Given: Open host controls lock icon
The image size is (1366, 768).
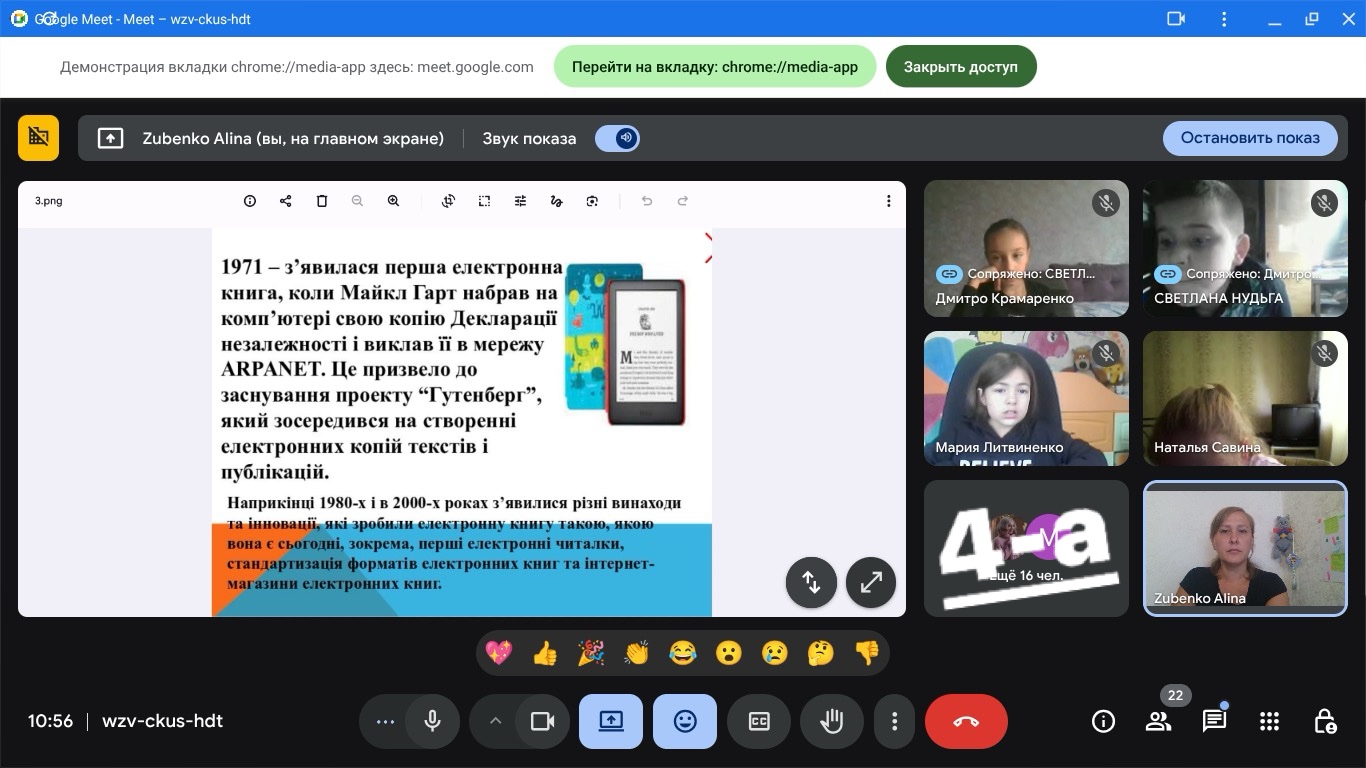Looking at the screenshot, I should pyautogui.click(x=1325, y=722).
